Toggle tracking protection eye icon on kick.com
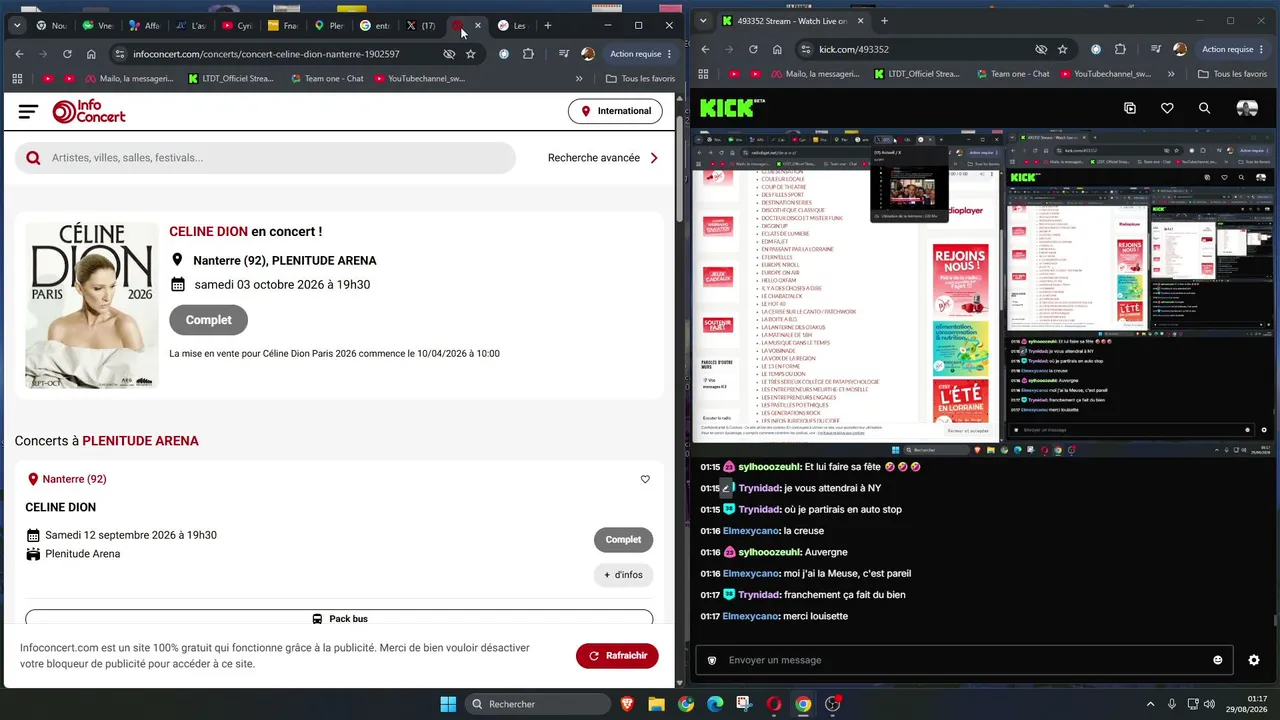This screenshot has width=1280, height=720. point(1041,49)
